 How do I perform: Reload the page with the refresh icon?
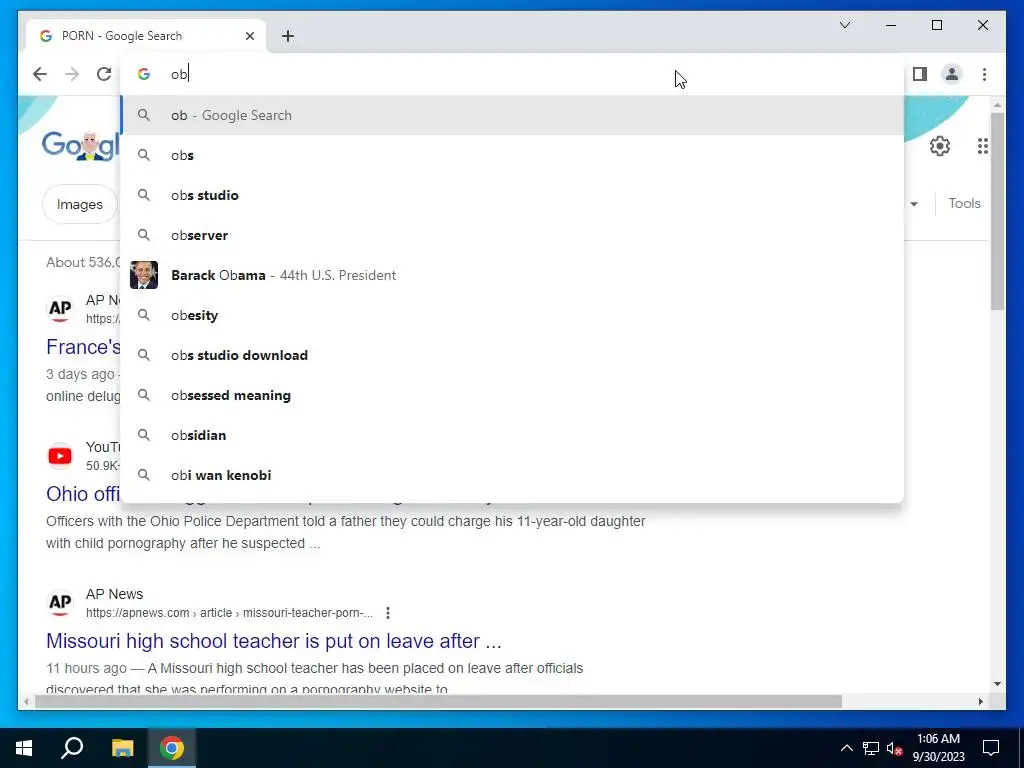click(104, 74)
